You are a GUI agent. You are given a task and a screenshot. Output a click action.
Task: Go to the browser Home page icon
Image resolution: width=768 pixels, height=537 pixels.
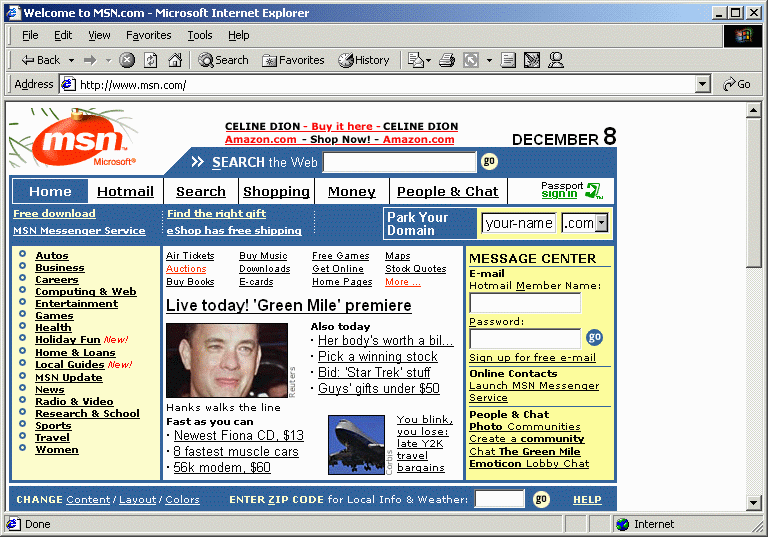[x=175, y=60]
